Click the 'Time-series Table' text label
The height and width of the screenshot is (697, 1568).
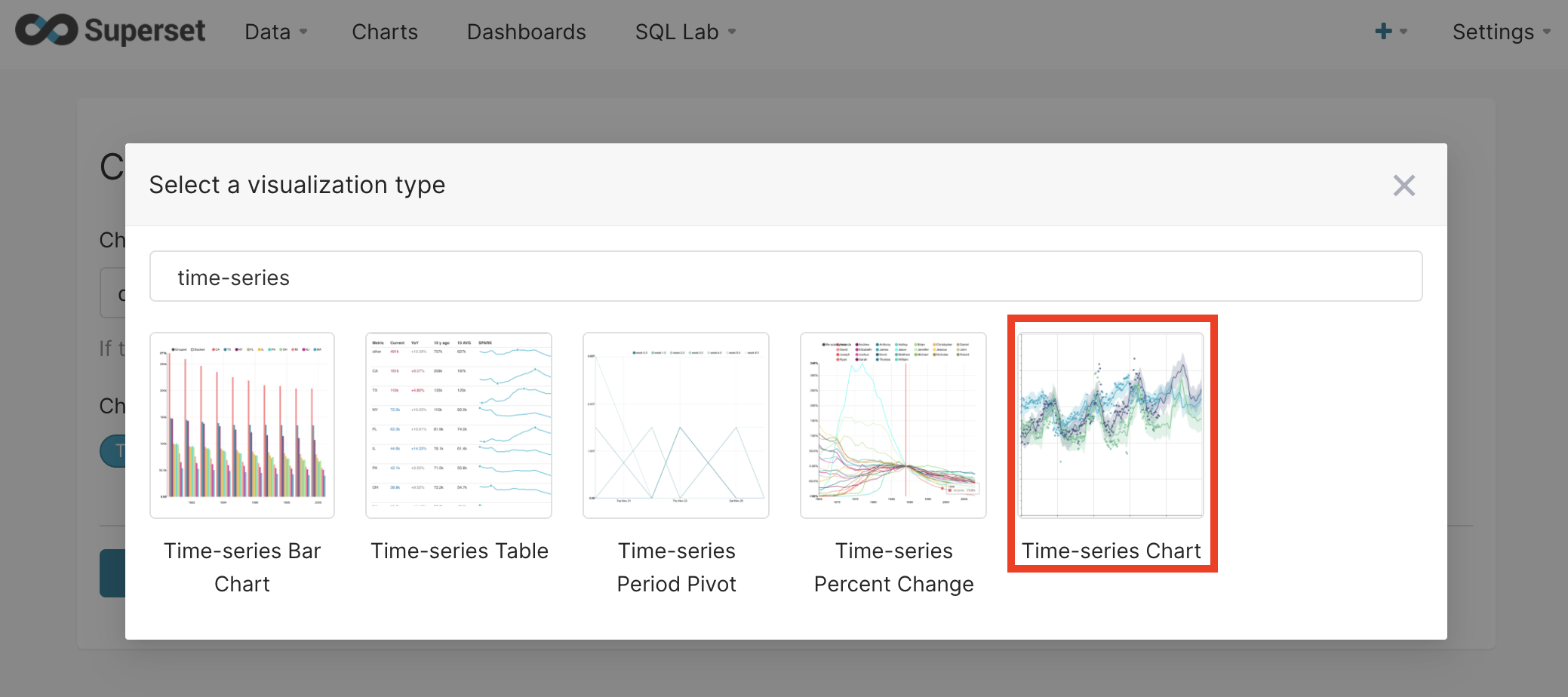pos(459,551)
